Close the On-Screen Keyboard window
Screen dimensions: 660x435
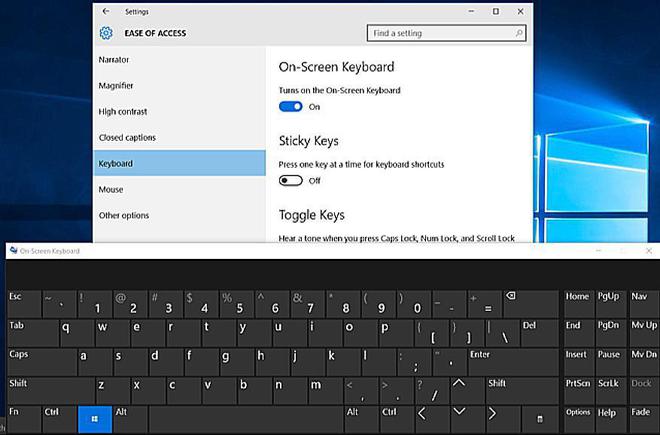[x=649, y=251]
